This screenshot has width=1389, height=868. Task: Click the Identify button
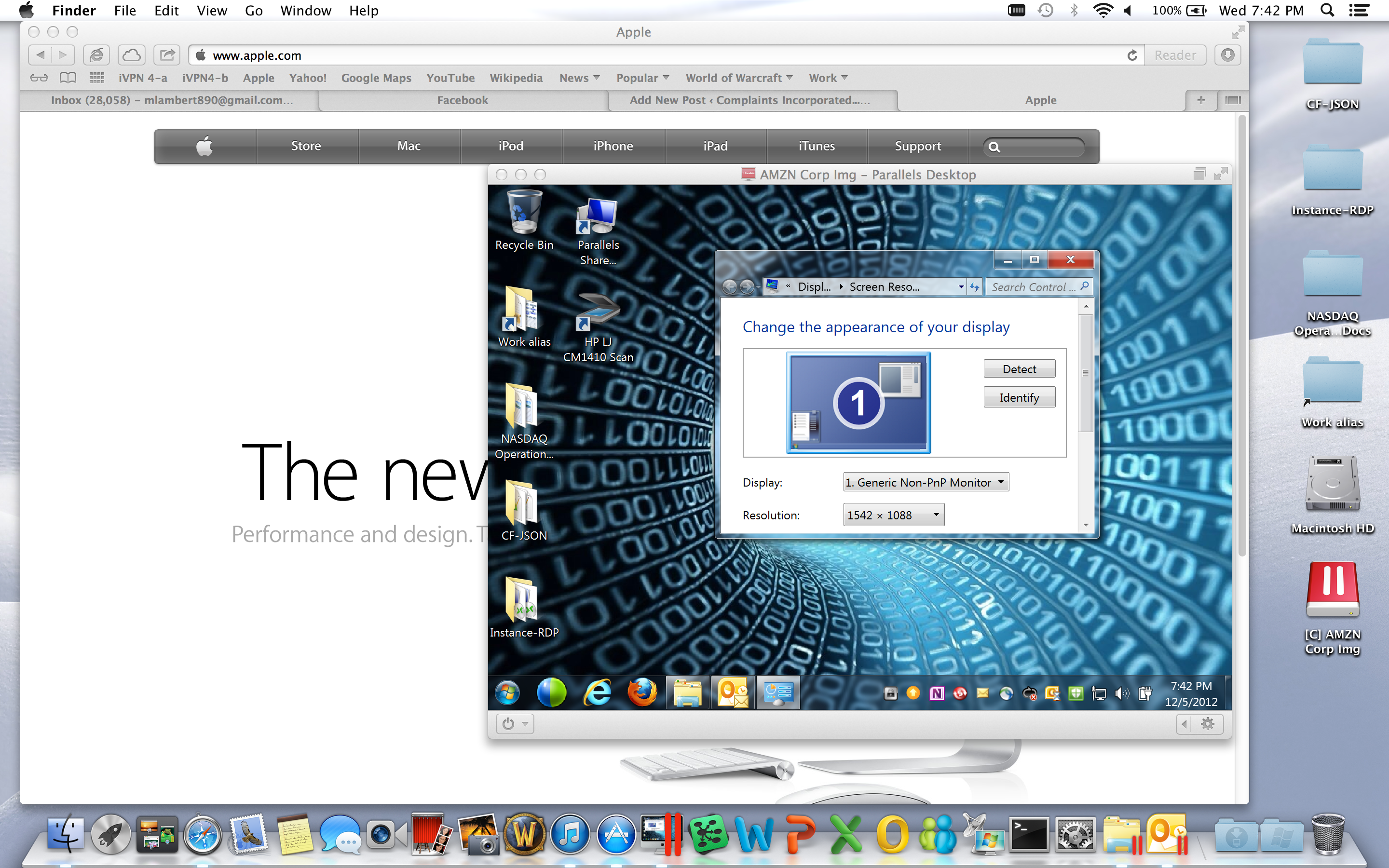[1019, 397]
